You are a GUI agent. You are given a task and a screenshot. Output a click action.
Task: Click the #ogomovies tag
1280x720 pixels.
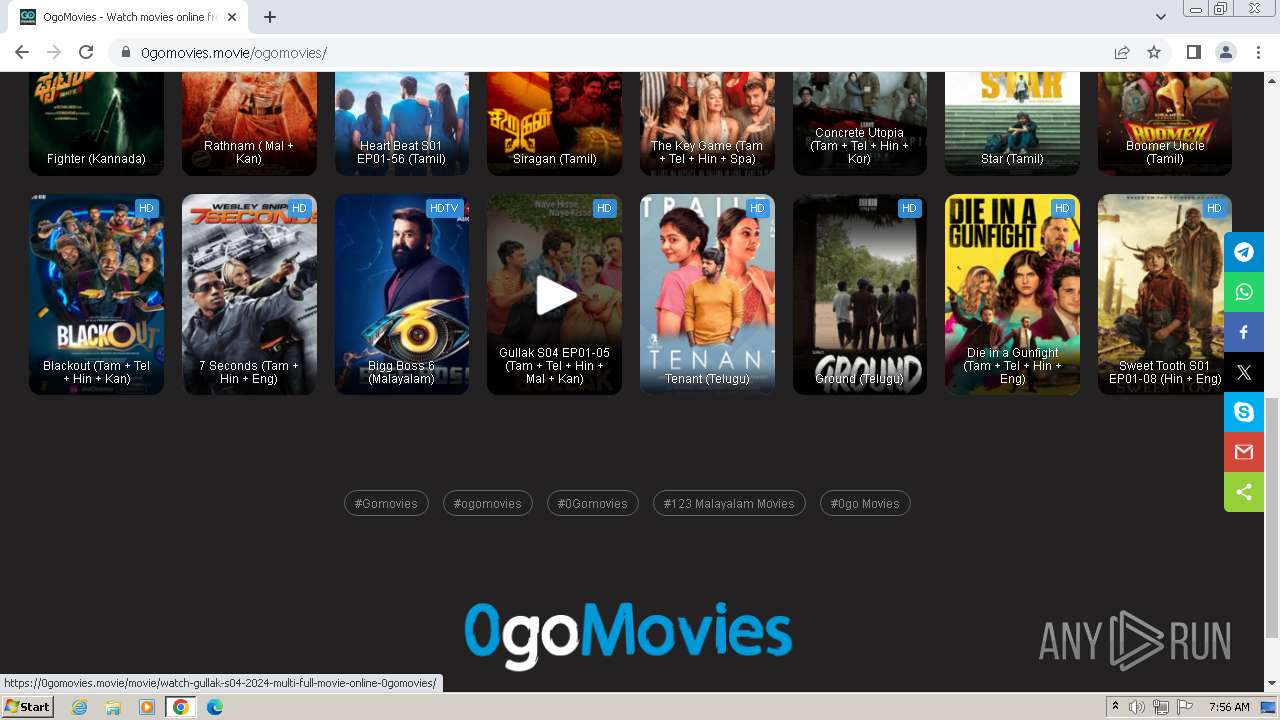487,503
